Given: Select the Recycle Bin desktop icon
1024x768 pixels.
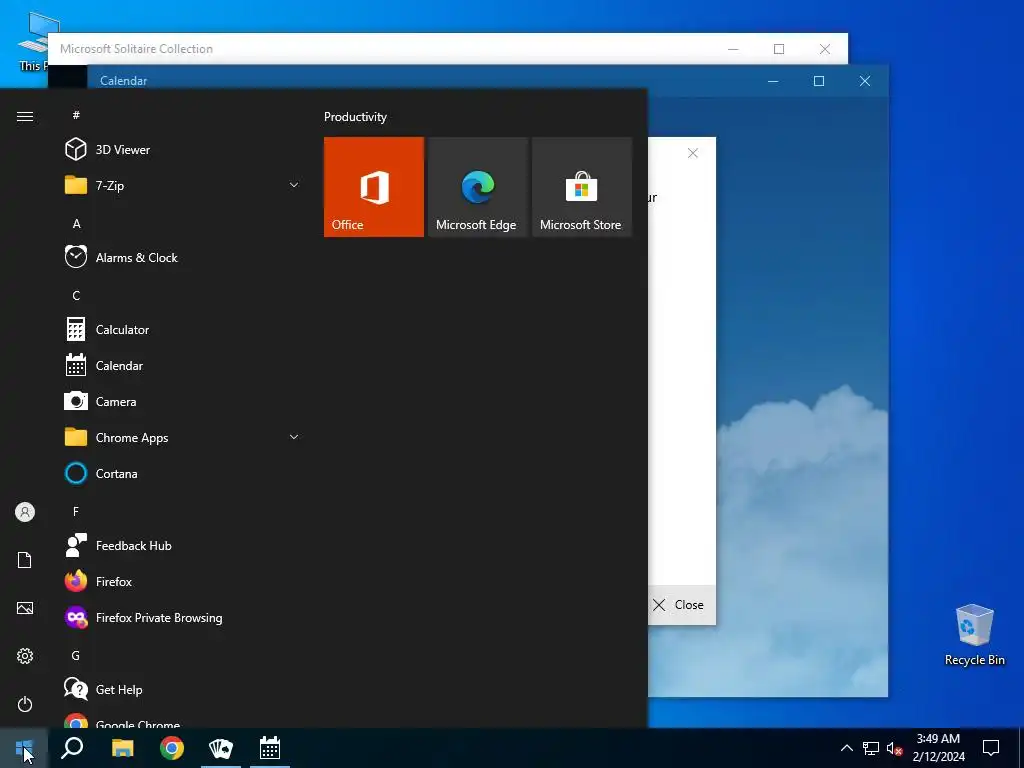Looking at the screenshot, I should click(974, 635).
